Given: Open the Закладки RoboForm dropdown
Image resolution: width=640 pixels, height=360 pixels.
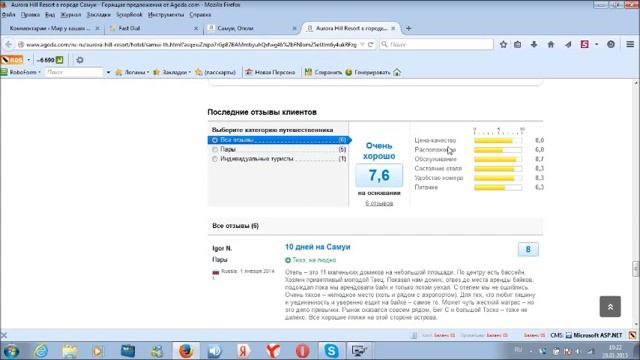Looking at the screenshot, I should (172, 72).
